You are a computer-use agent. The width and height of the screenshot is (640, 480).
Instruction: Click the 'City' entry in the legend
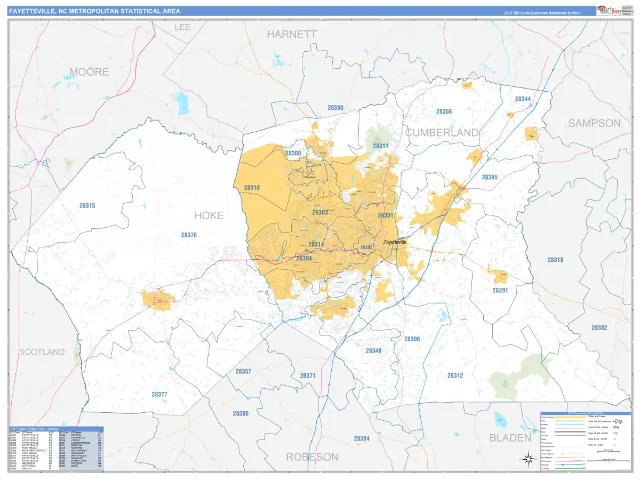pos(618,421)
